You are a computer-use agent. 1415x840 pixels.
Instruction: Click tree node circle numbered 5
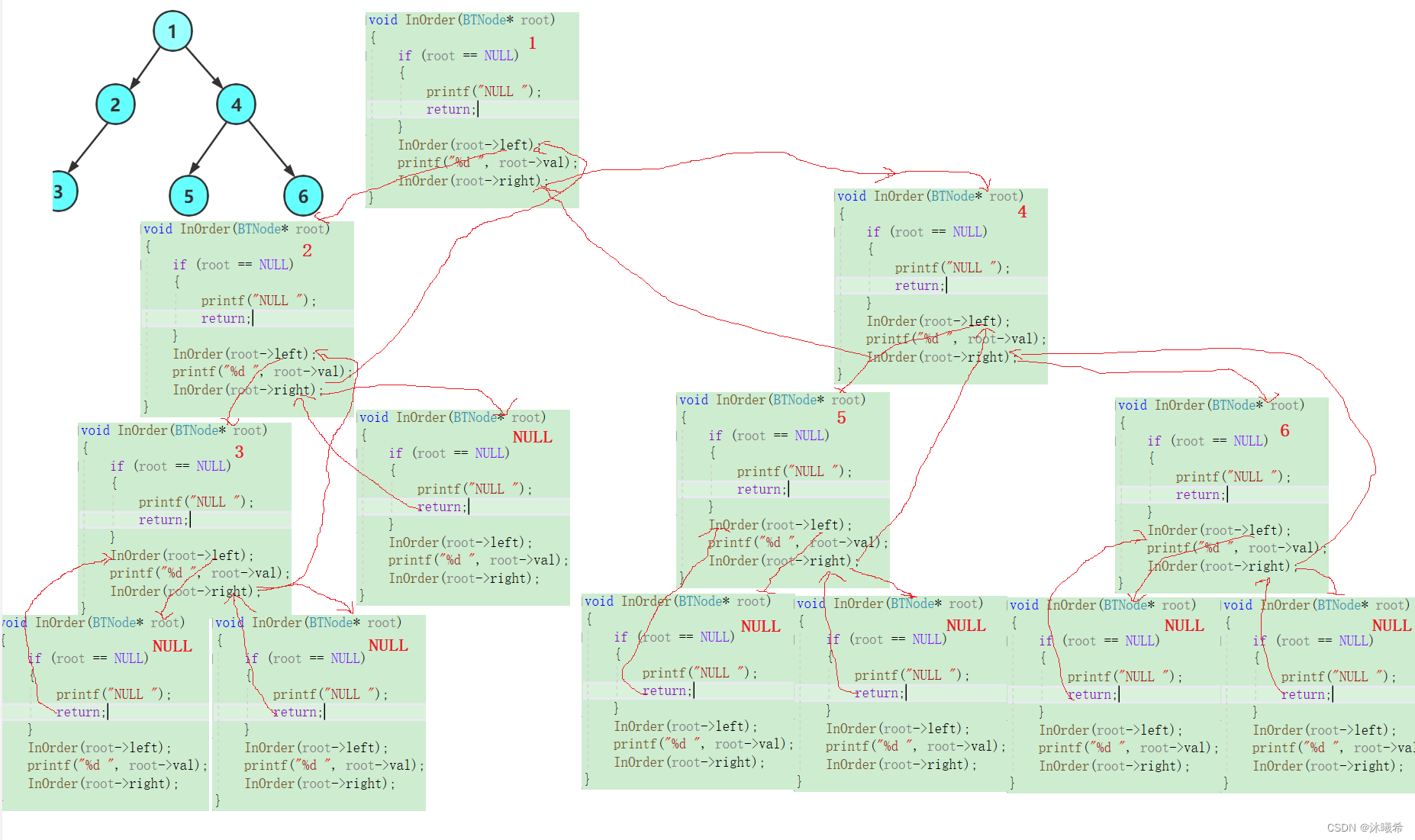tap(189, 196)
